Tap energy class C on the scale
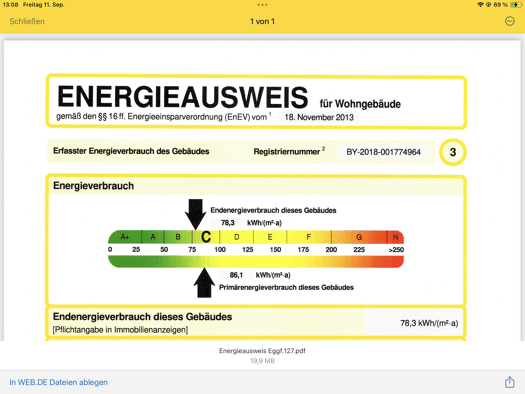Viewport: 525px width, 394px height. click(x=206, y=237)
